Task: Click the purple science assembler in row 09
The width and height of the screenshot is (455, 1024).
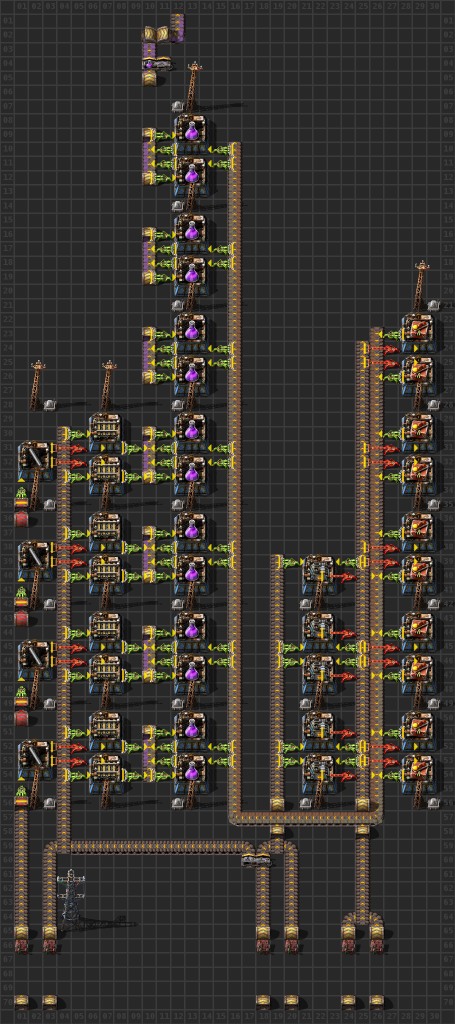Action: pyautogui.click(x=190, y=133)
